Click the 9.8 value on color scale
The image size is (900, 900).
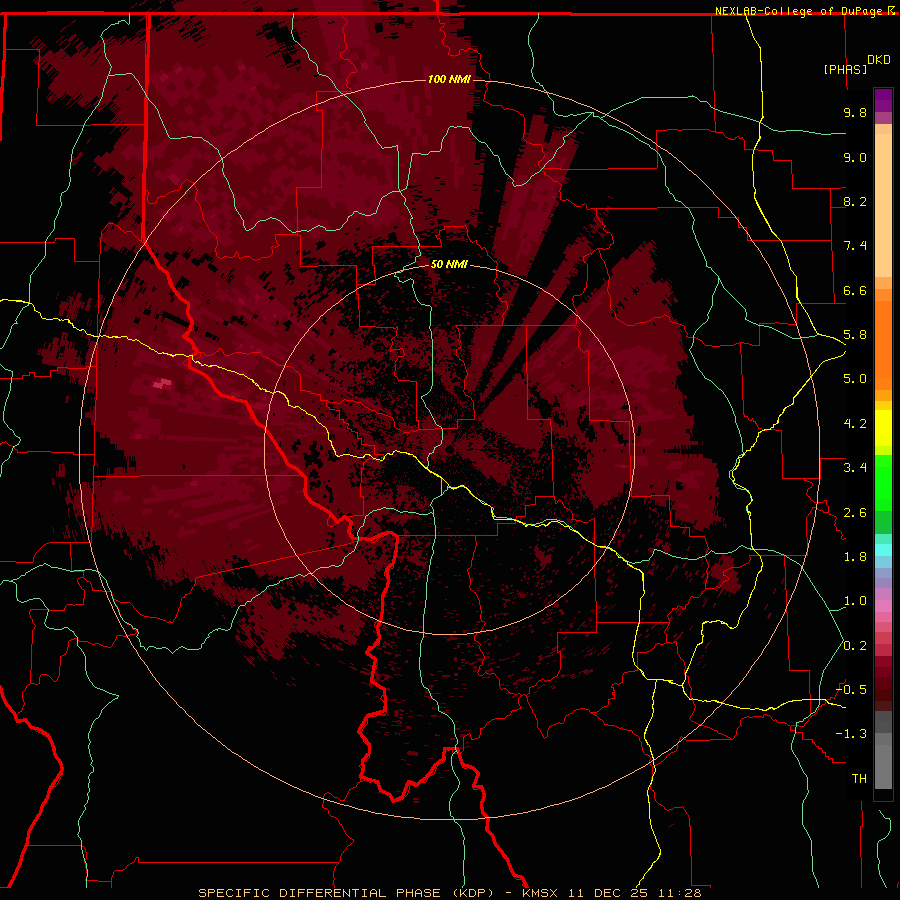(855, 112)
